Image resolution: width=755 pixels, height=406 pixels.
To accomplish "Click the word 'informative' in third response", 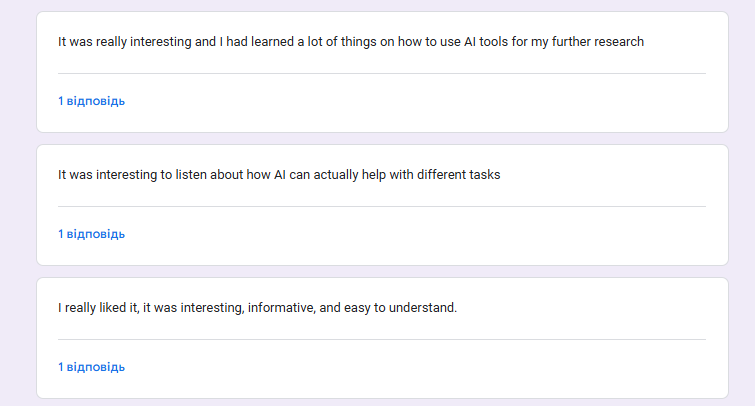I will point(281,308).
